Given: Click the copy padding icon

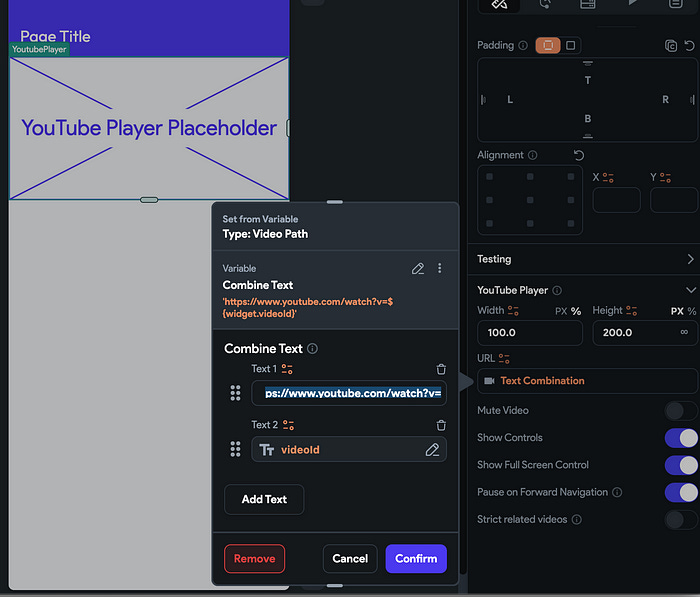Looking at the screenshot, I should click(671, 46).
